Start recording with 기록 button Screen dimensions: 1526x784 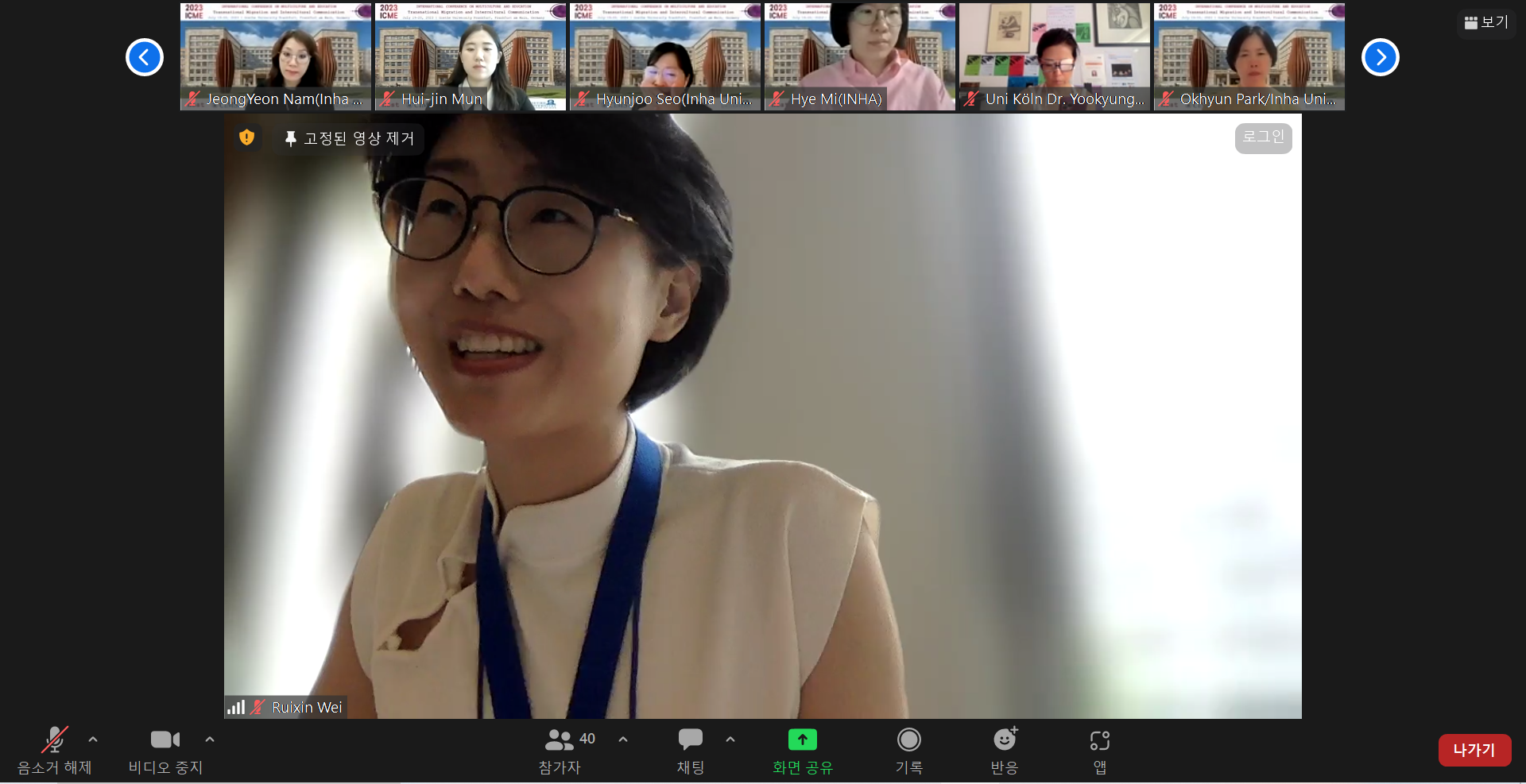(x=909, y=751)
